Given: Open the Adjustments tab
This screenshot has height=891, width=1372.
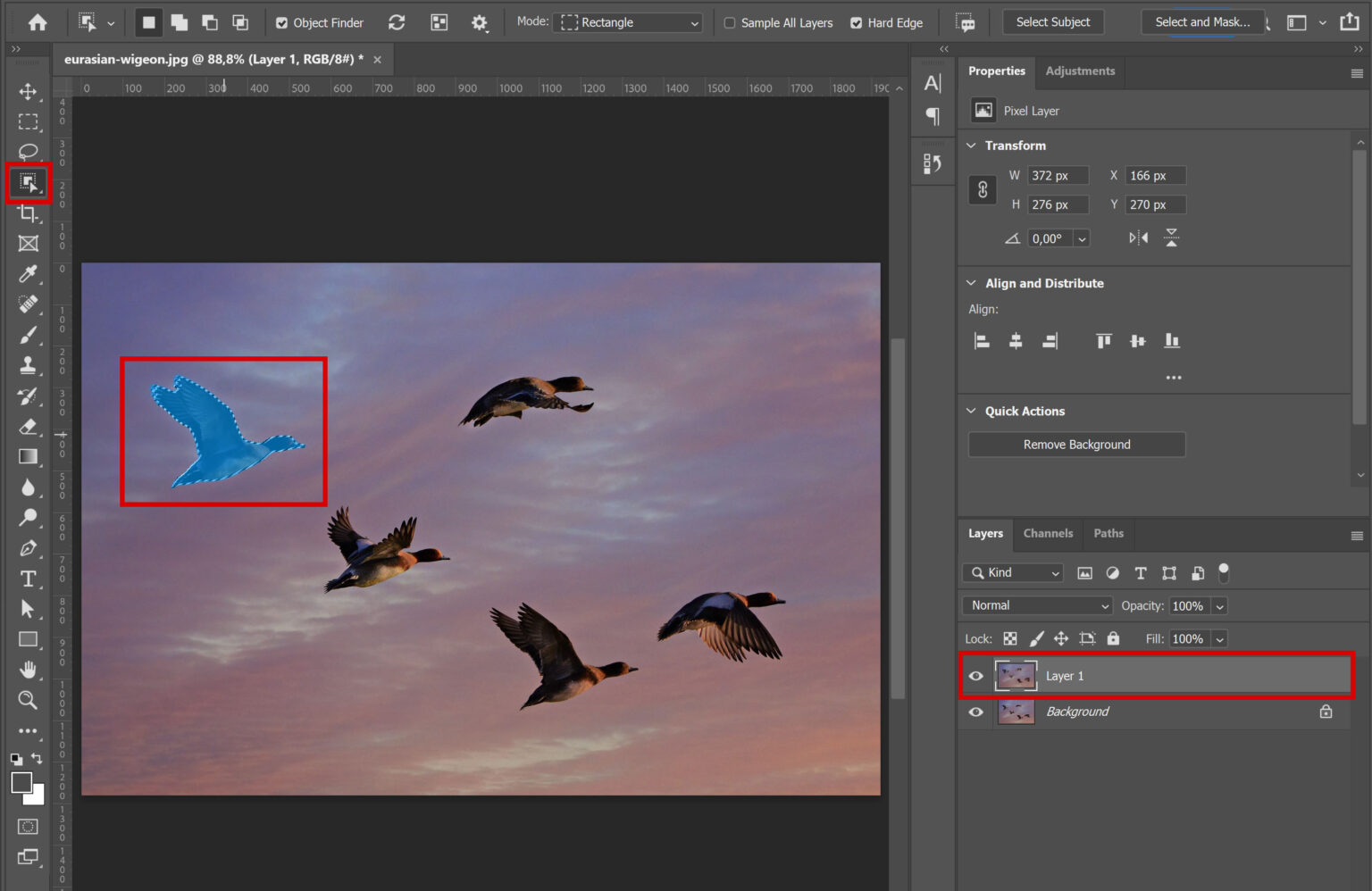Looking at the screenshot, I should (1080, 71).
